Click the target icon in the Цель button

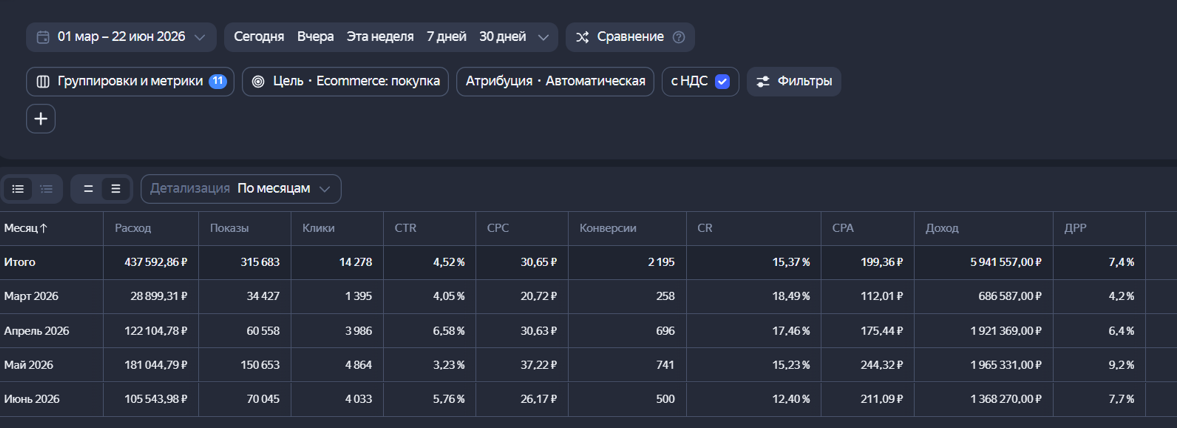[258, 81]
